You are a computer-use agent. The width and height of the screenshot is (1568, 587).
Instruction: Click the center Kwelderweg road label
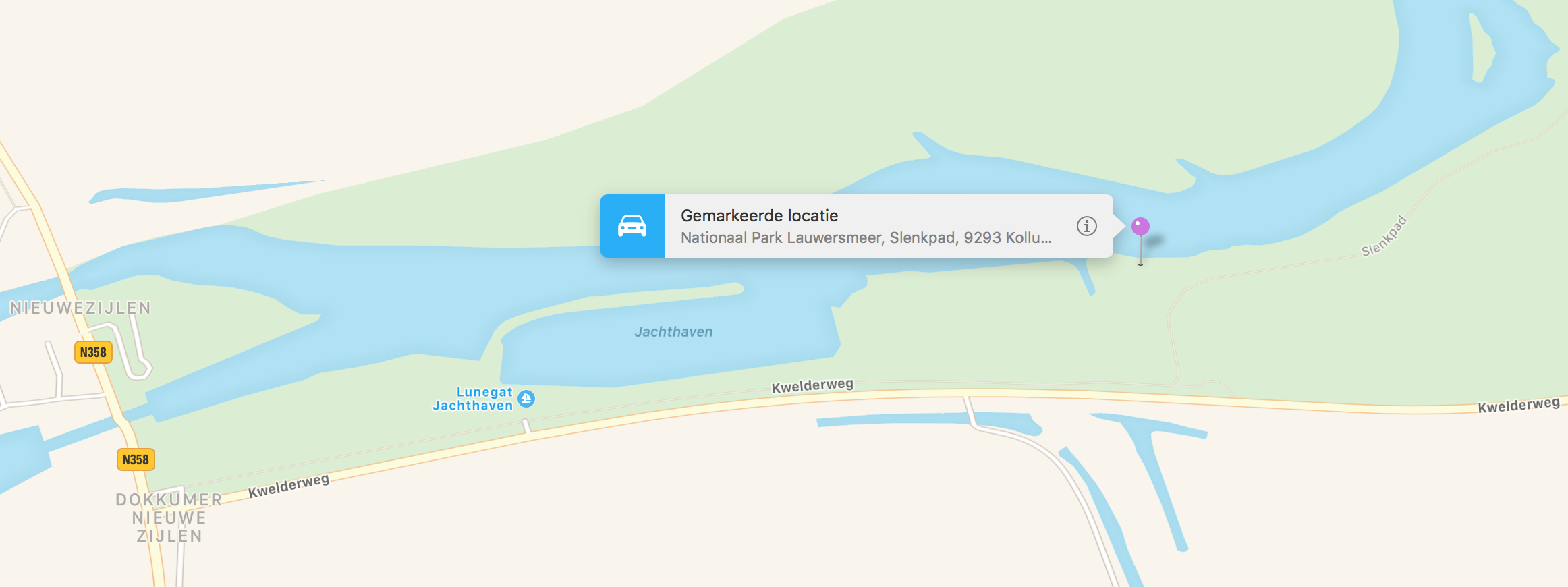[x=812, y=386]
